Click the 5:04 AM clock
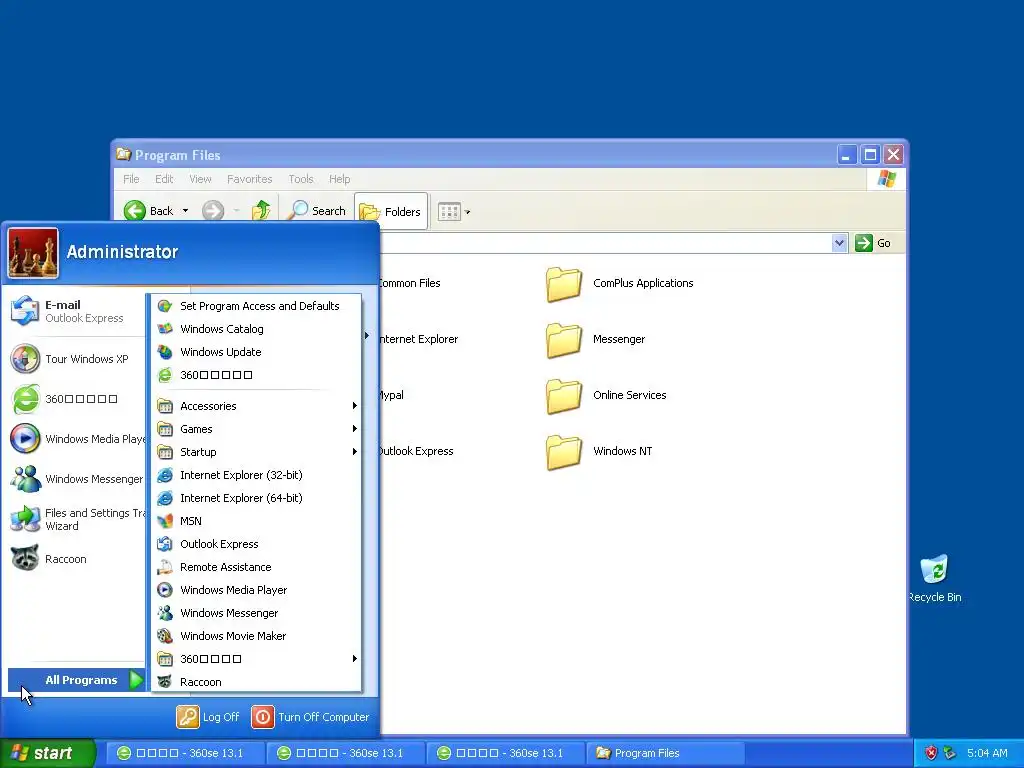This screenshot has width=1024, height=768. point(987,753)
